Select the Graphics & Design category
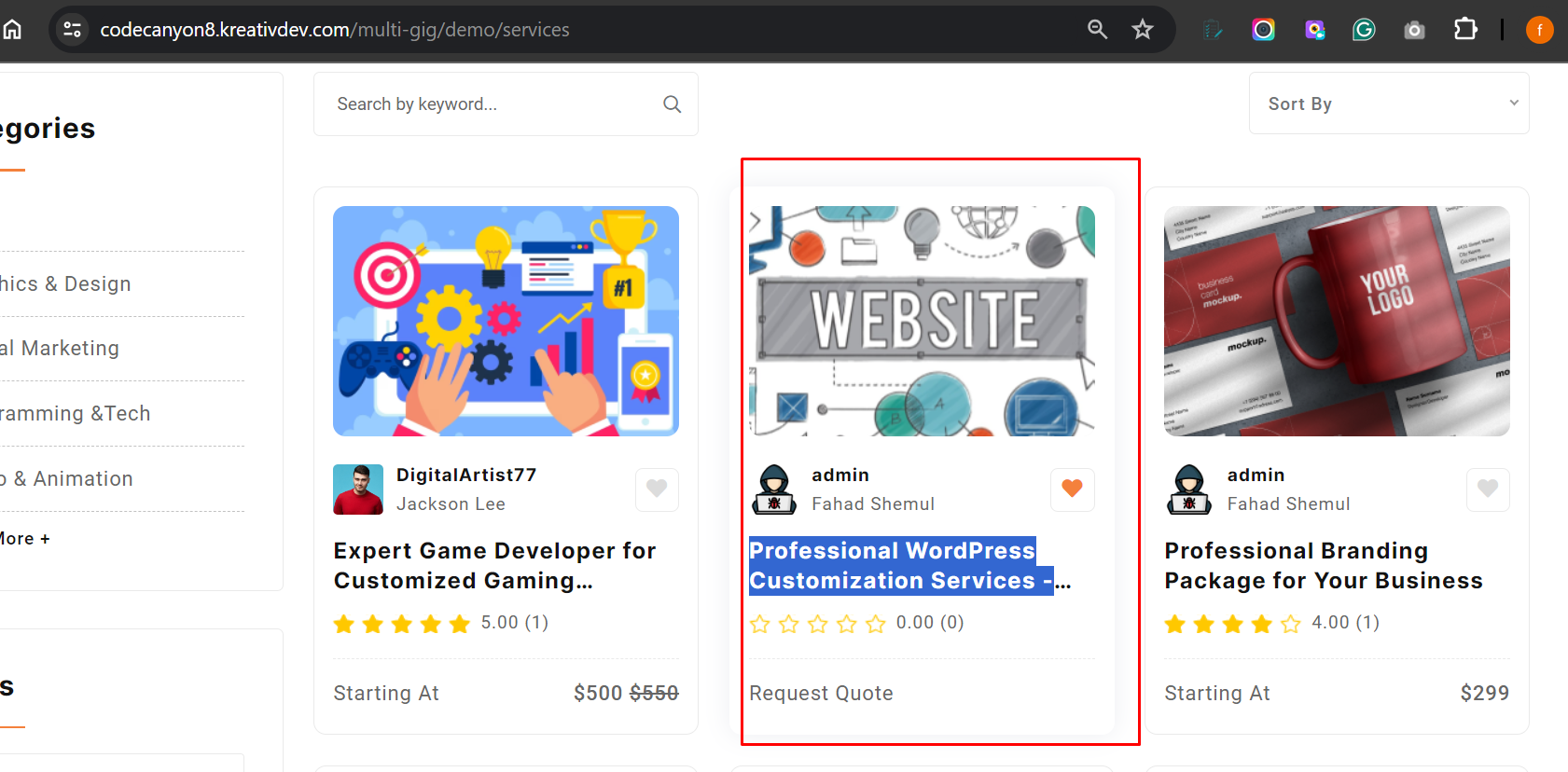The height and width of the screenshot is (772, 1568). pyautogui.click(x=65, y=283)
